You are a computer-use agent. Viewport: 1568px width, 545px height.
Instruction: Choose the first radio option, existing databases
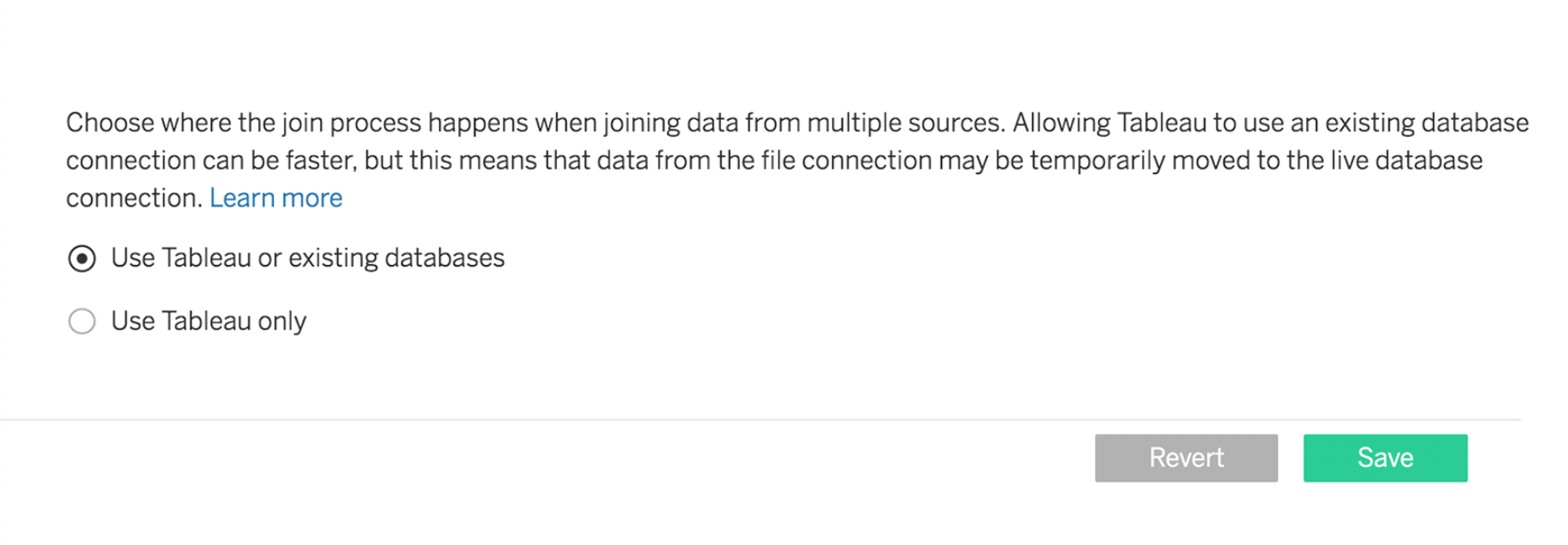(x=82, y=258)
